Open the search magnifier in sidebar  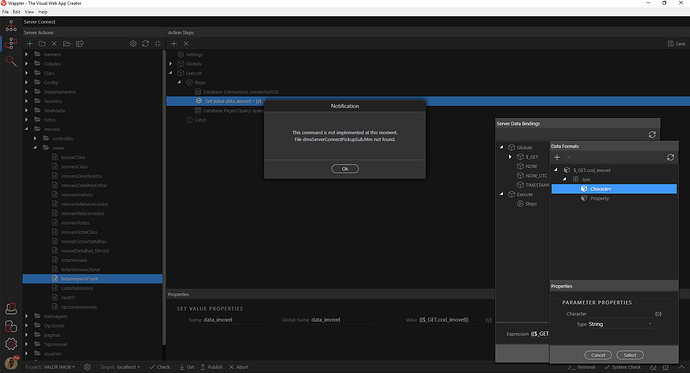[x=11, y=61]
